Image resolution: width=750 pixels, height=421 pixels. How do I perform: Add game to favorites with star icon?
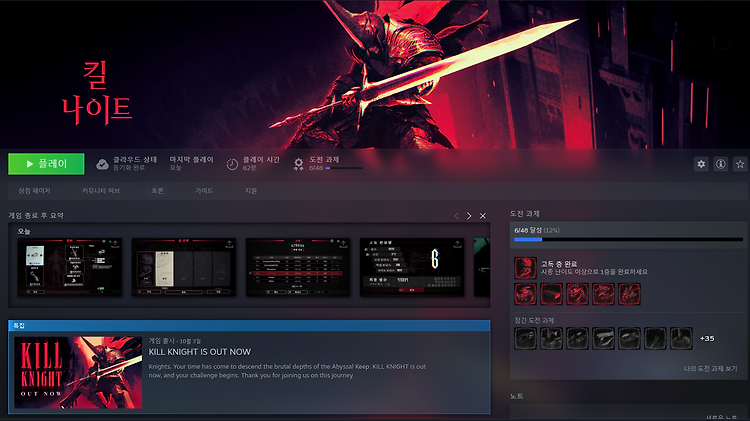(740, 164)
